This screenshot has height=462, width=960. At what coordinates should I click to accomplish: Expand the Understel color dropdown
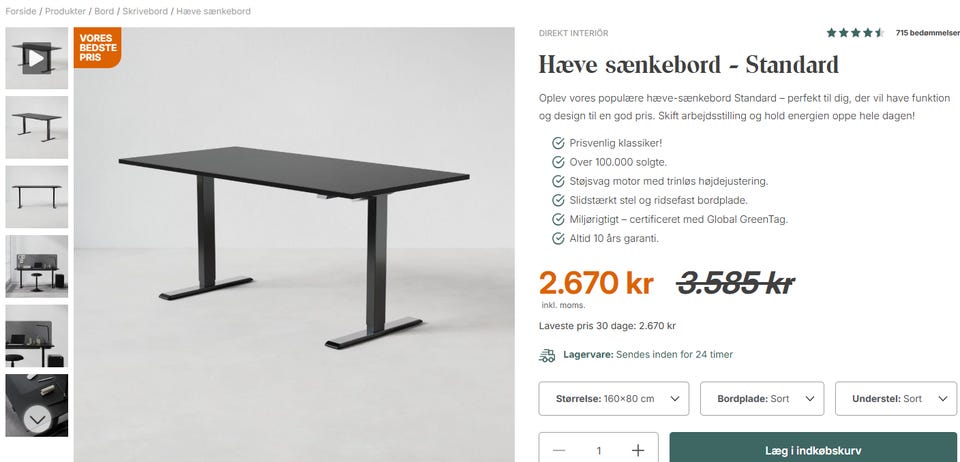(x=896, y=398)
